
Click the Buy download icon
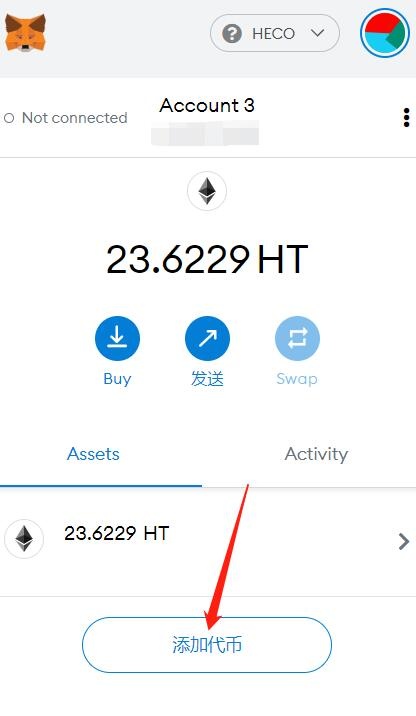117,338
